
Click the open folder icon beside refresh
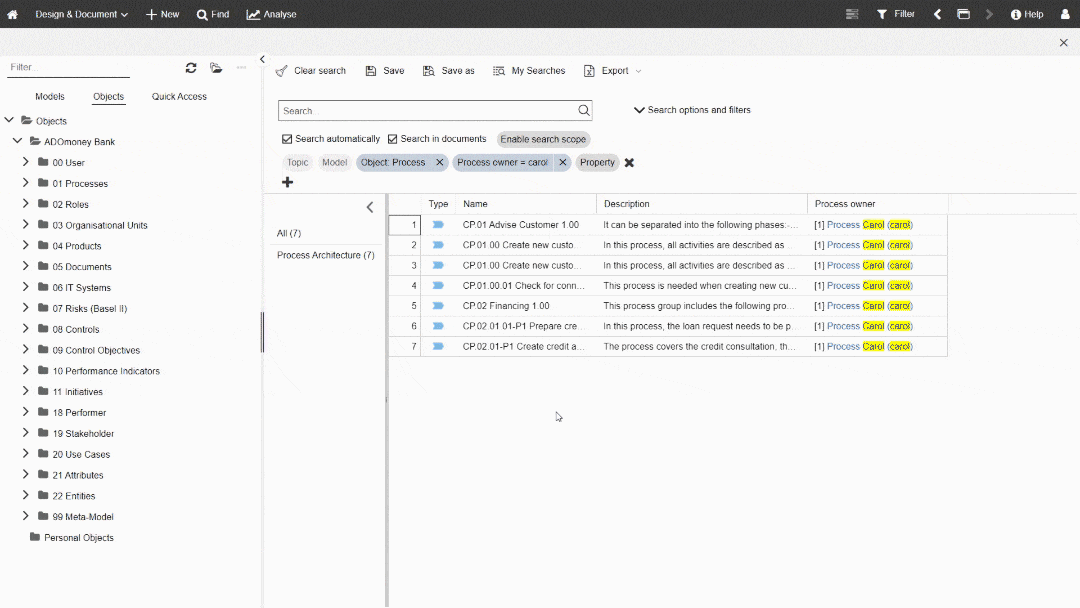tap(216, 68)
